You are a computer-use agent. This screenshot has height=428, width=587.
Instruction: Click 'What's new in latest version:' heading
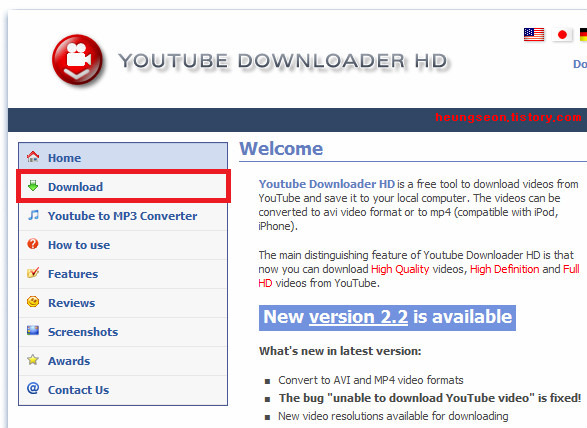click(340, 351)
